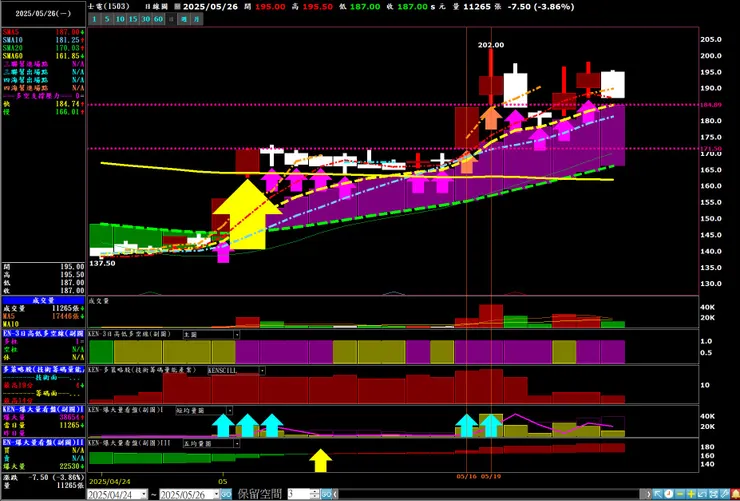Click the yellow arrow in 五均量圖 panel
740x501 pixels.
coord(320,460)
